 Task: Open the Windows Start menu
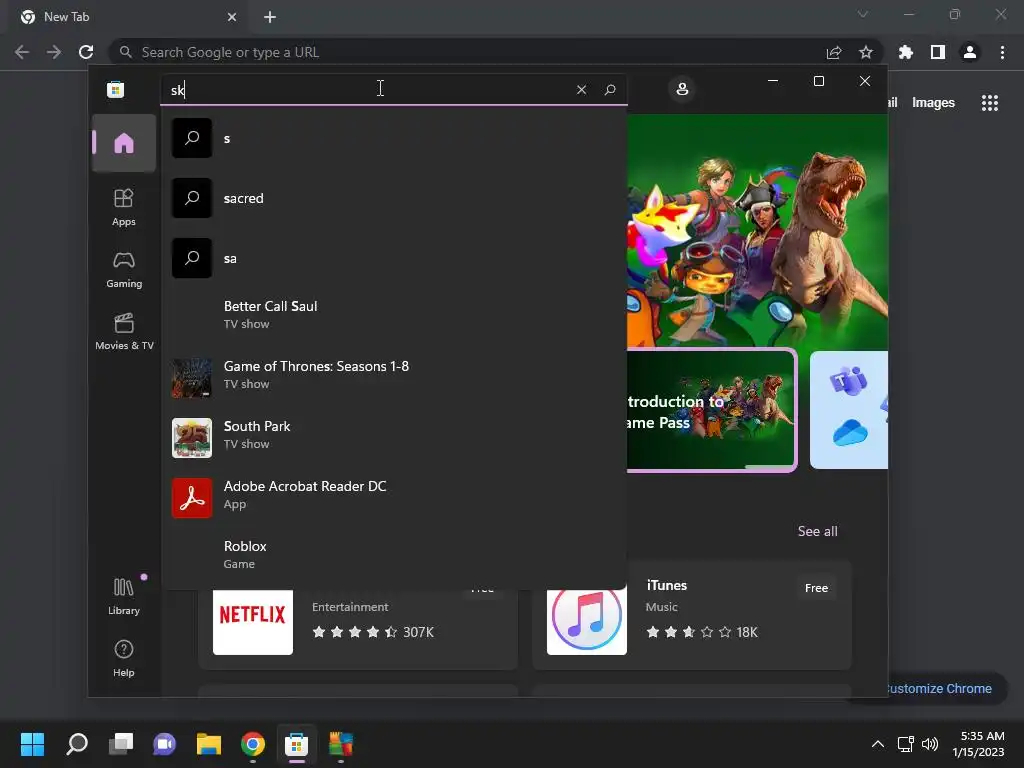point(32,744)
